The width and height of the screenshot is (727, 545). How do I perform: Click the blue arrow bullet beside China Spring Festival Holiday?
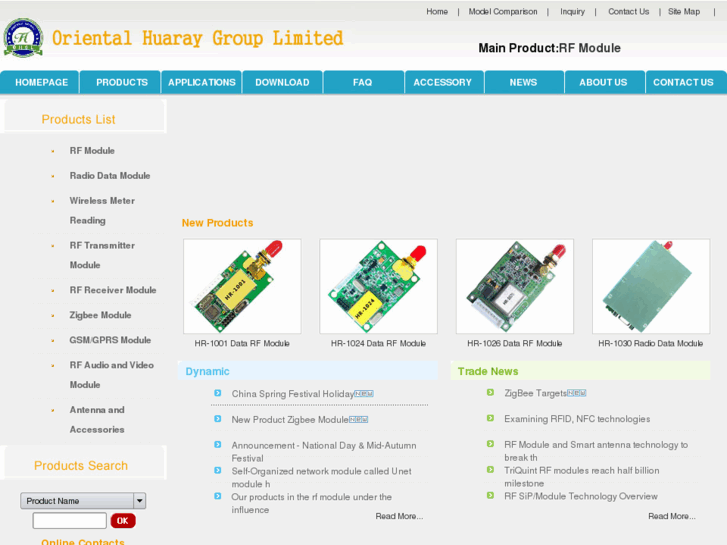[217, 393]
